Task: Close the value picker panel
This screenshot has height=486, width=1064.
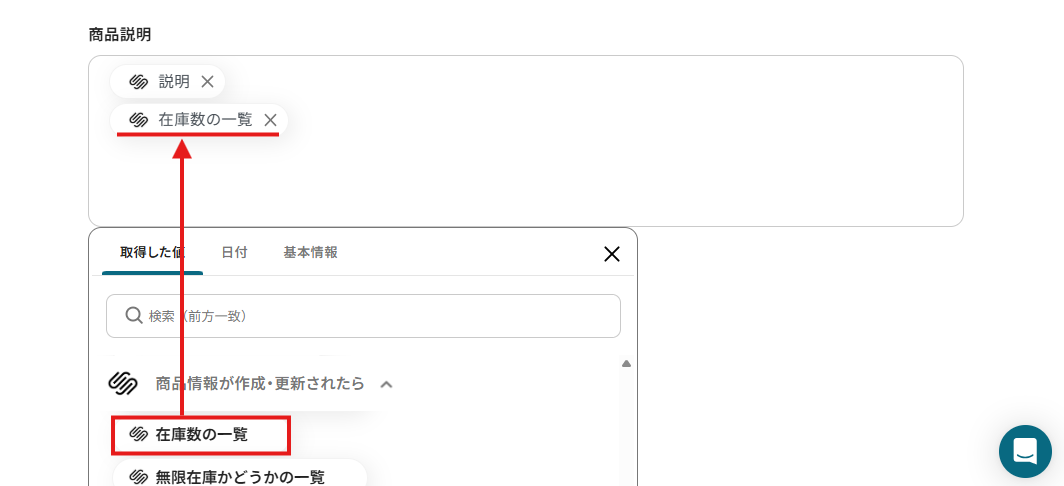Action: click(611, 254)
